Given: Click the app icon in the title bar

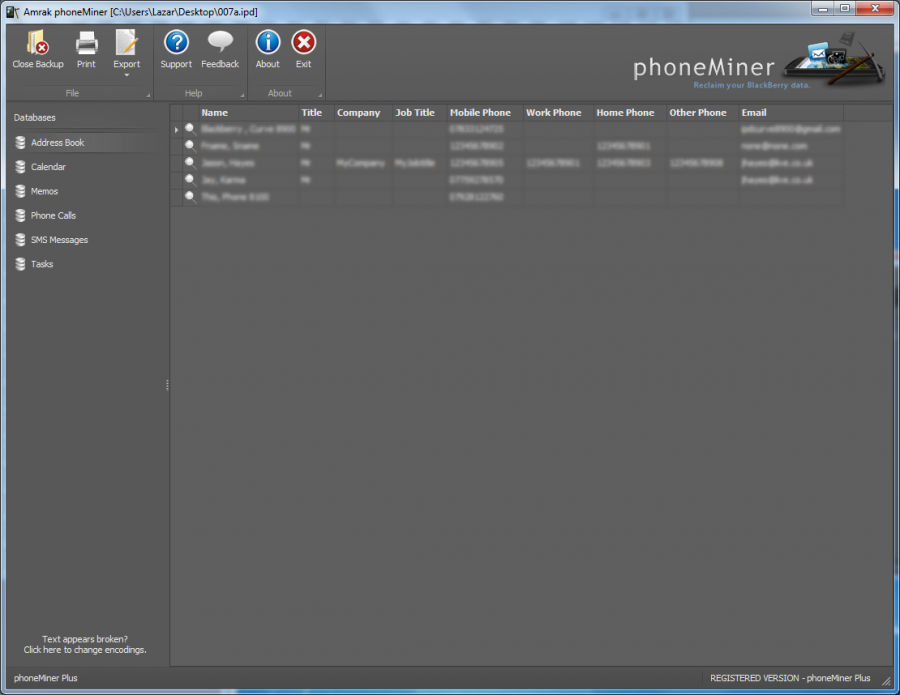Looking at the screenshot, I should 12,11.
